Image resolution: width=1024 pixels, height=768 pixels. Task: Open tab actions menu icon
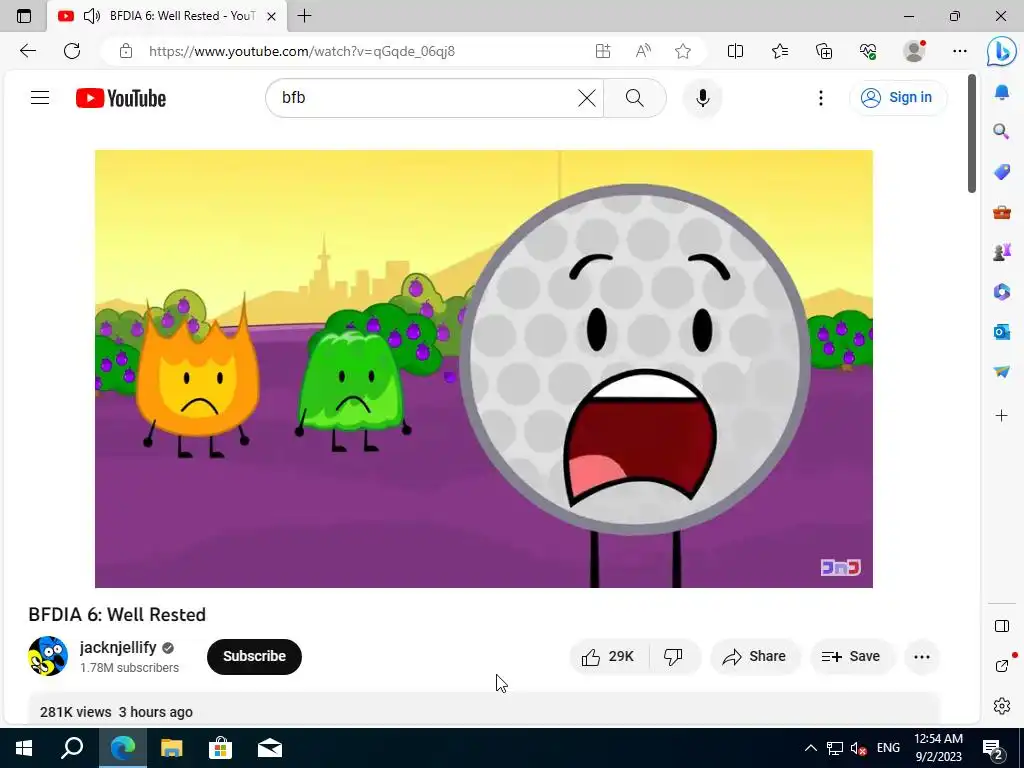pos(24,16)
